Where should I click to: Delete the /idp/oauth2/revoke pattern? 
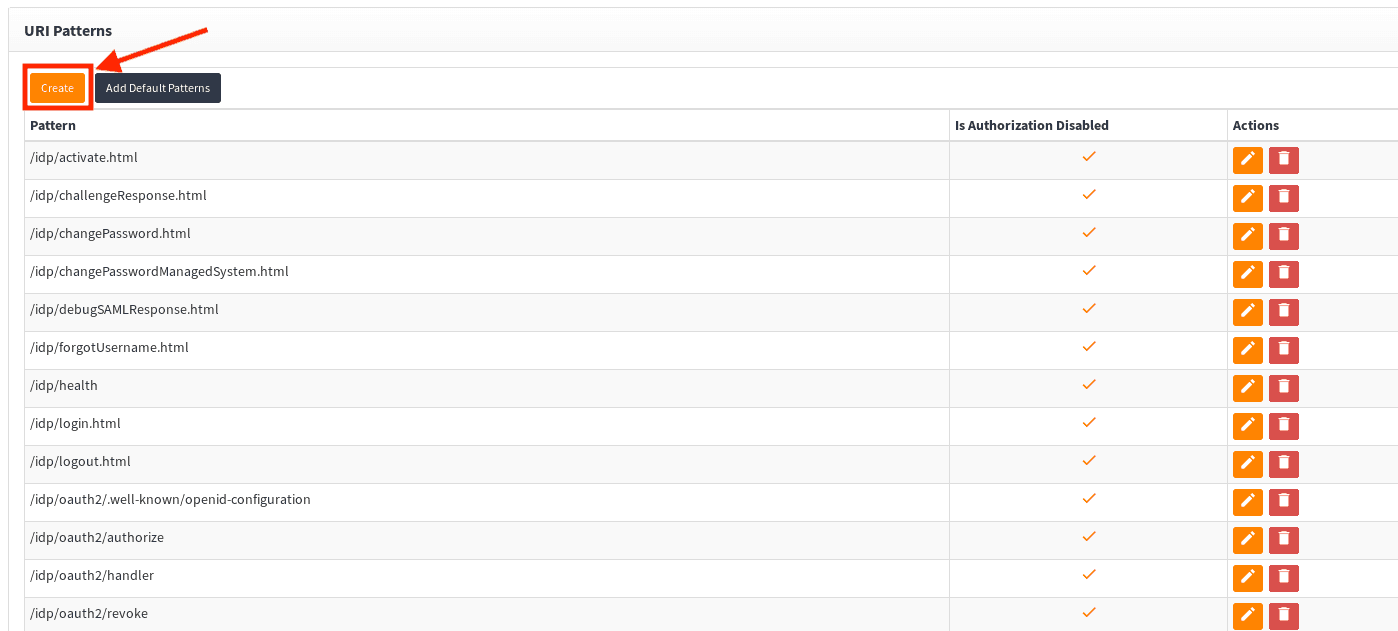tap(1284, 616)
